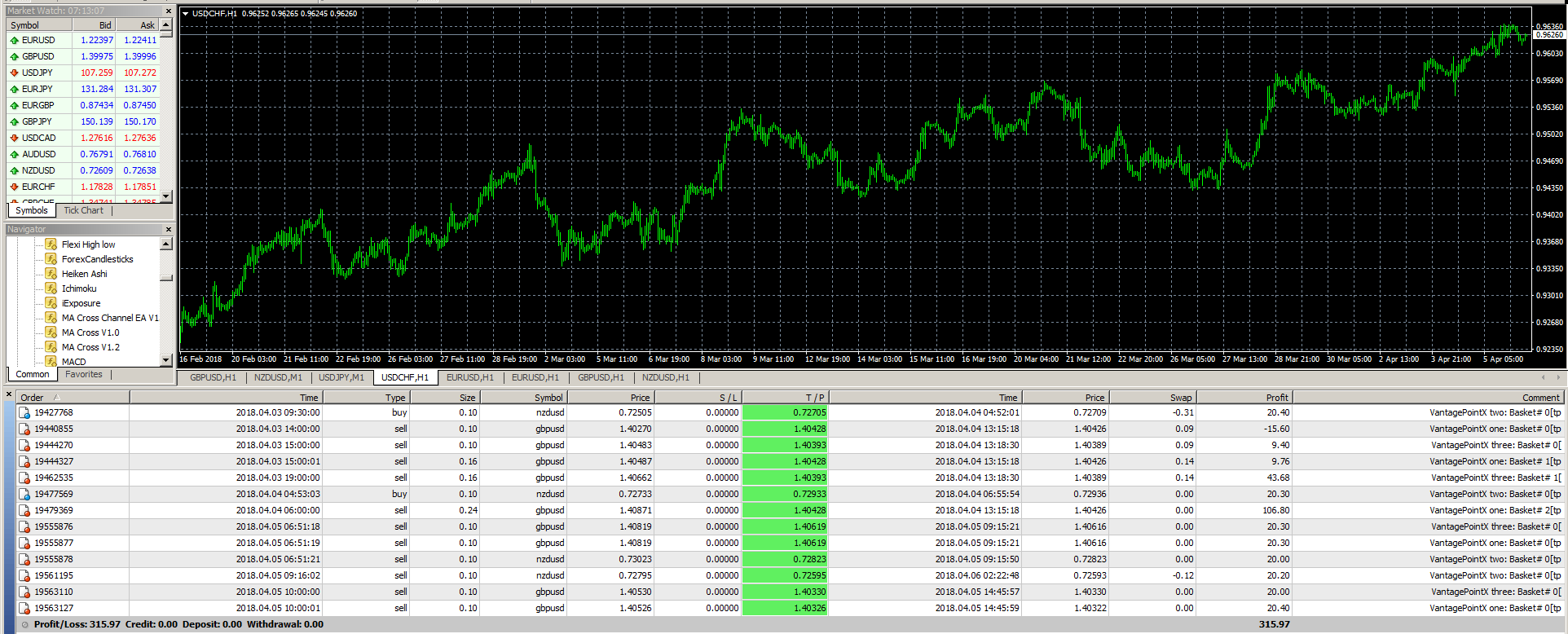Click the iExposure indicator icon in Navigator

click(51, 303)
